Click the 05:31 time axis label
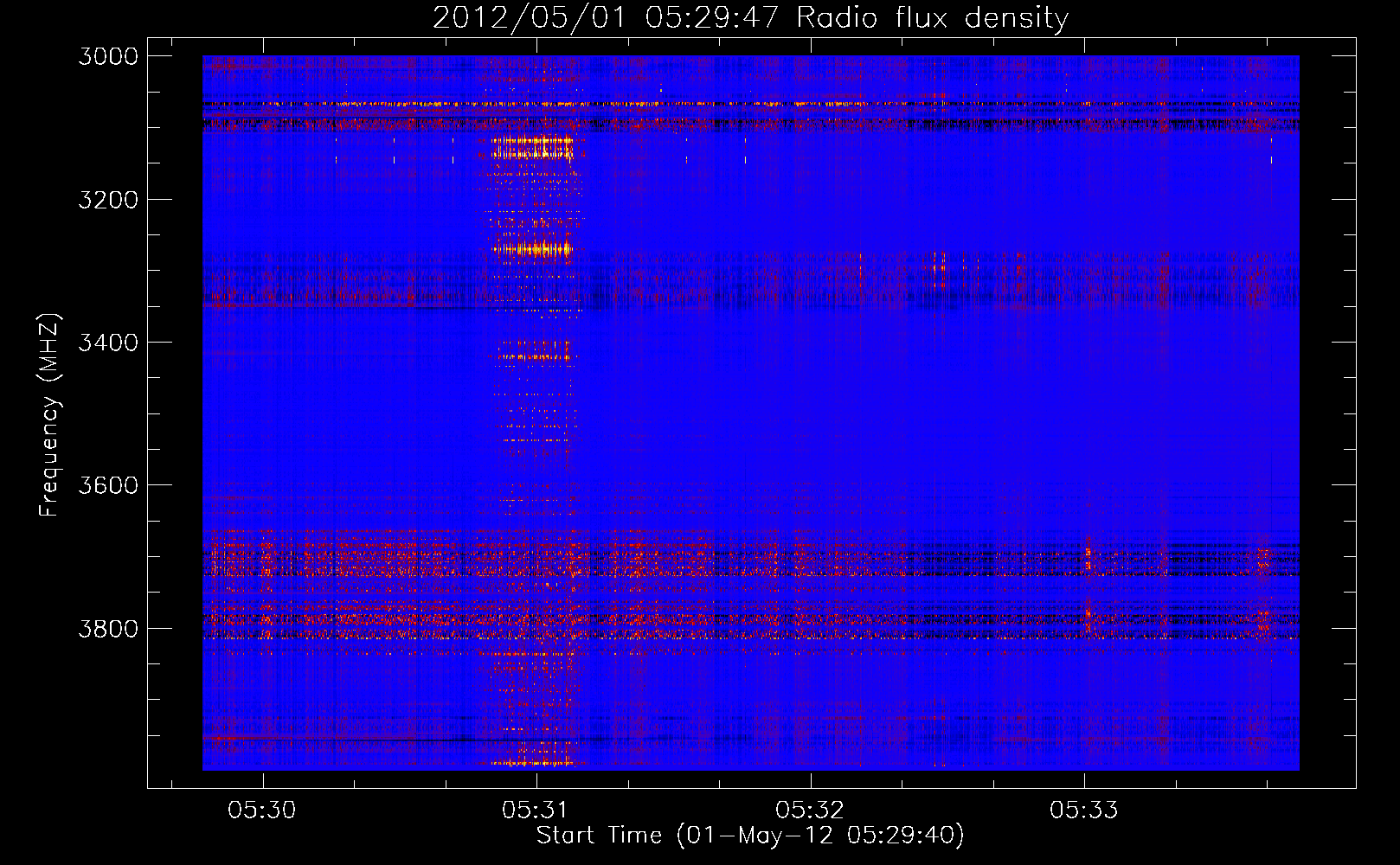1400x865 pixels. 536,810
